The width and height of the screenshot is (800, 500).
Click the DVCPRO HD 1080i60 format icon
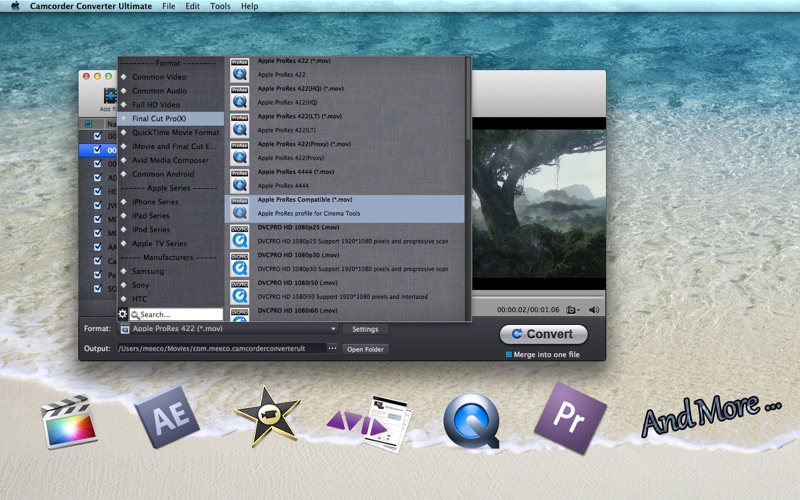click(x=239, y=314)
